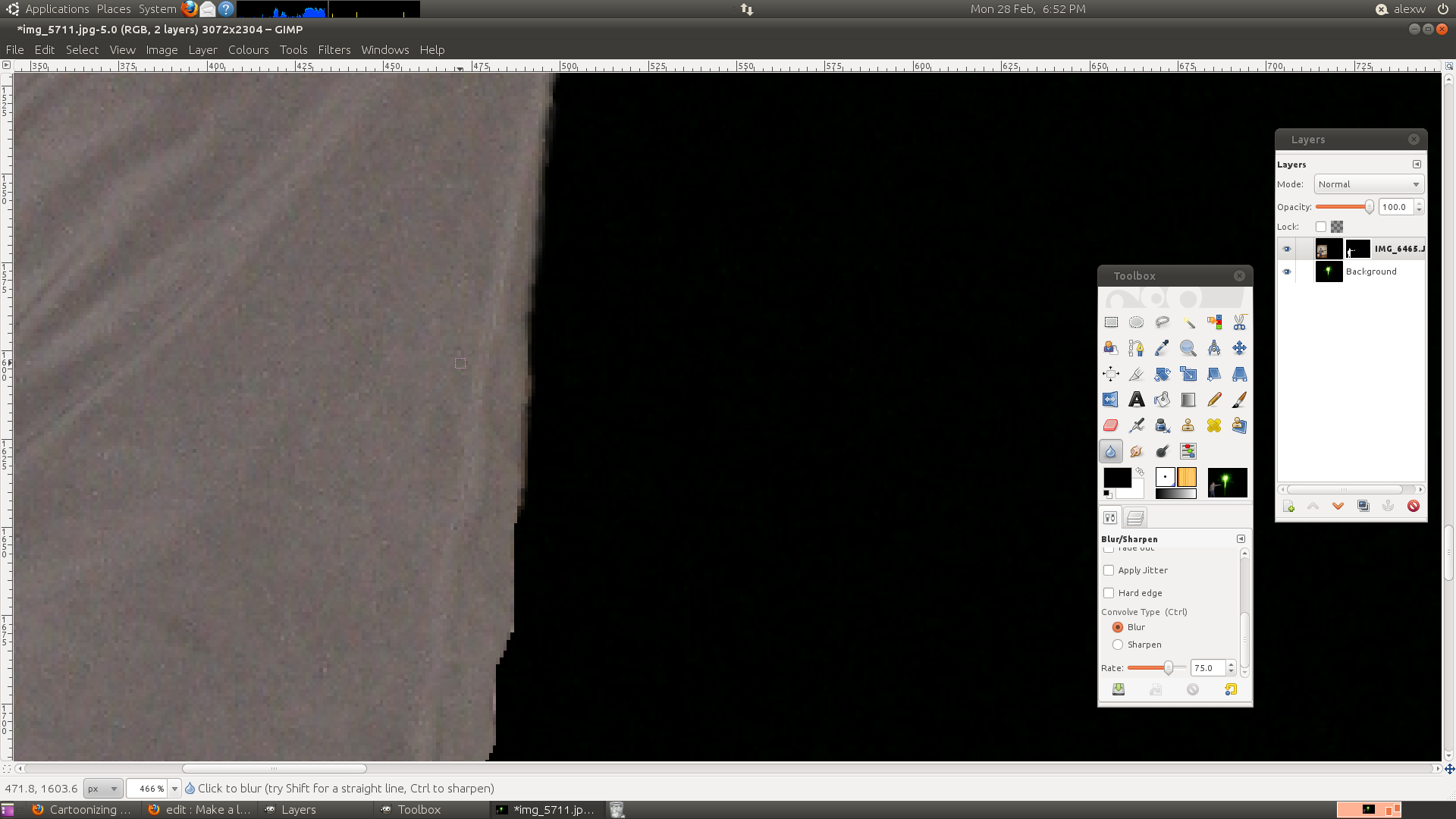Image resolution: width=1456 pixels, height=819 pixels.
Task: Select the Scissors Select tool
Action: click(1239, 322)
